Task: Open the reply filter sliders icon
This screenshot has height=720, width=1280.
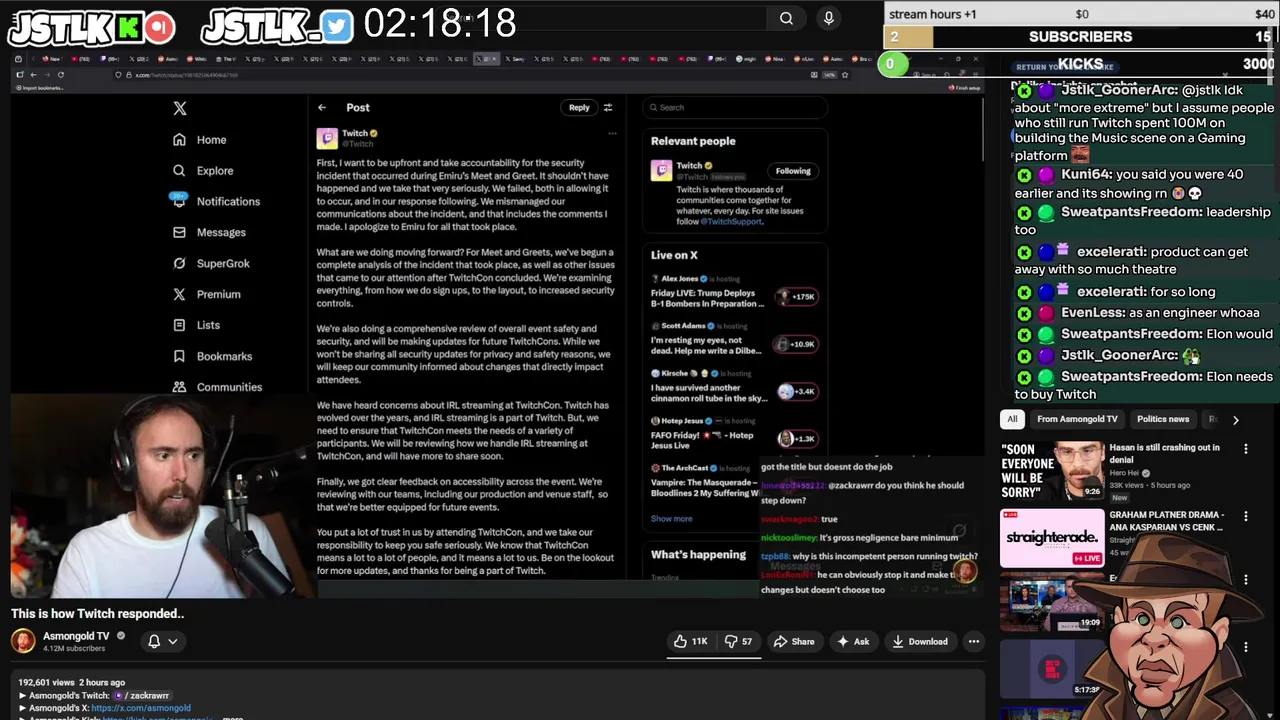Action: [x=607, y=108]
